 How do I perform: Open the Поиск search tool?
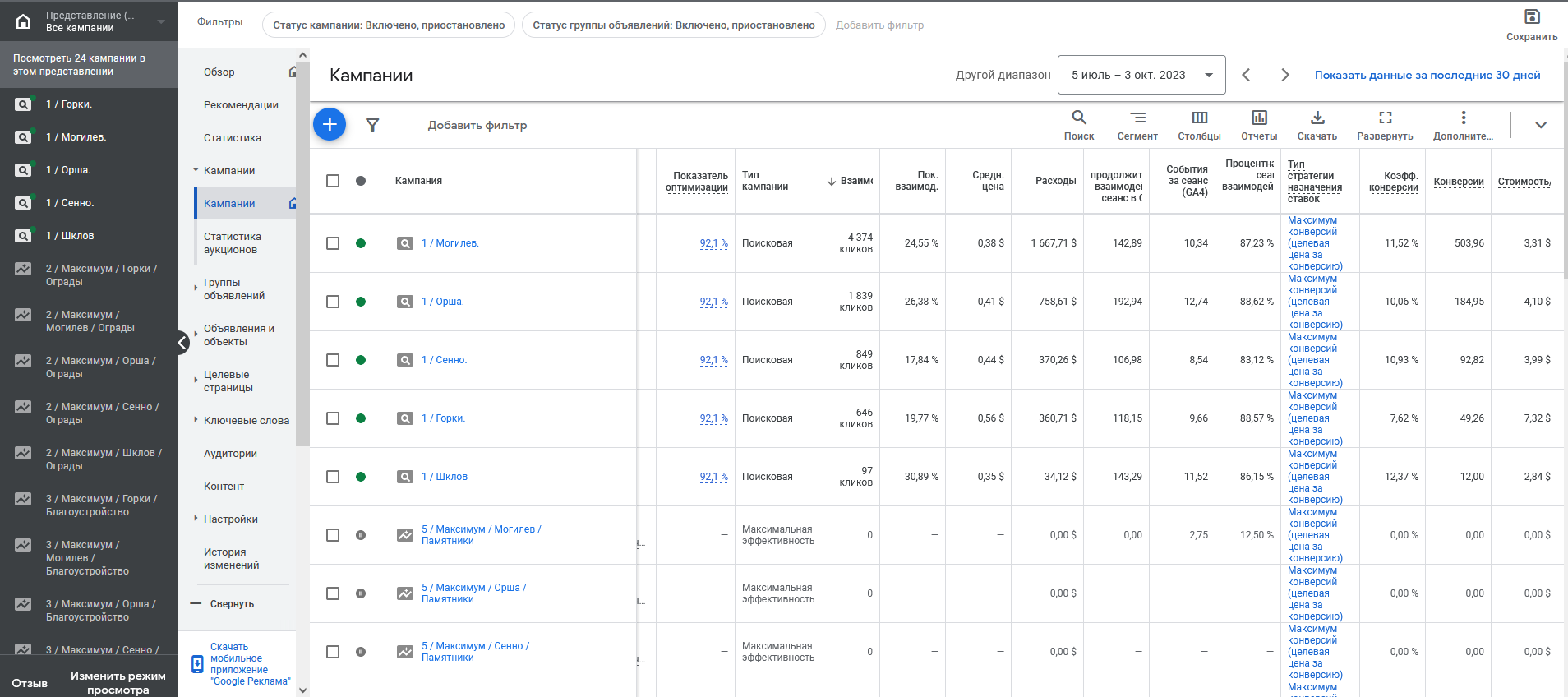coord(1079,125)
